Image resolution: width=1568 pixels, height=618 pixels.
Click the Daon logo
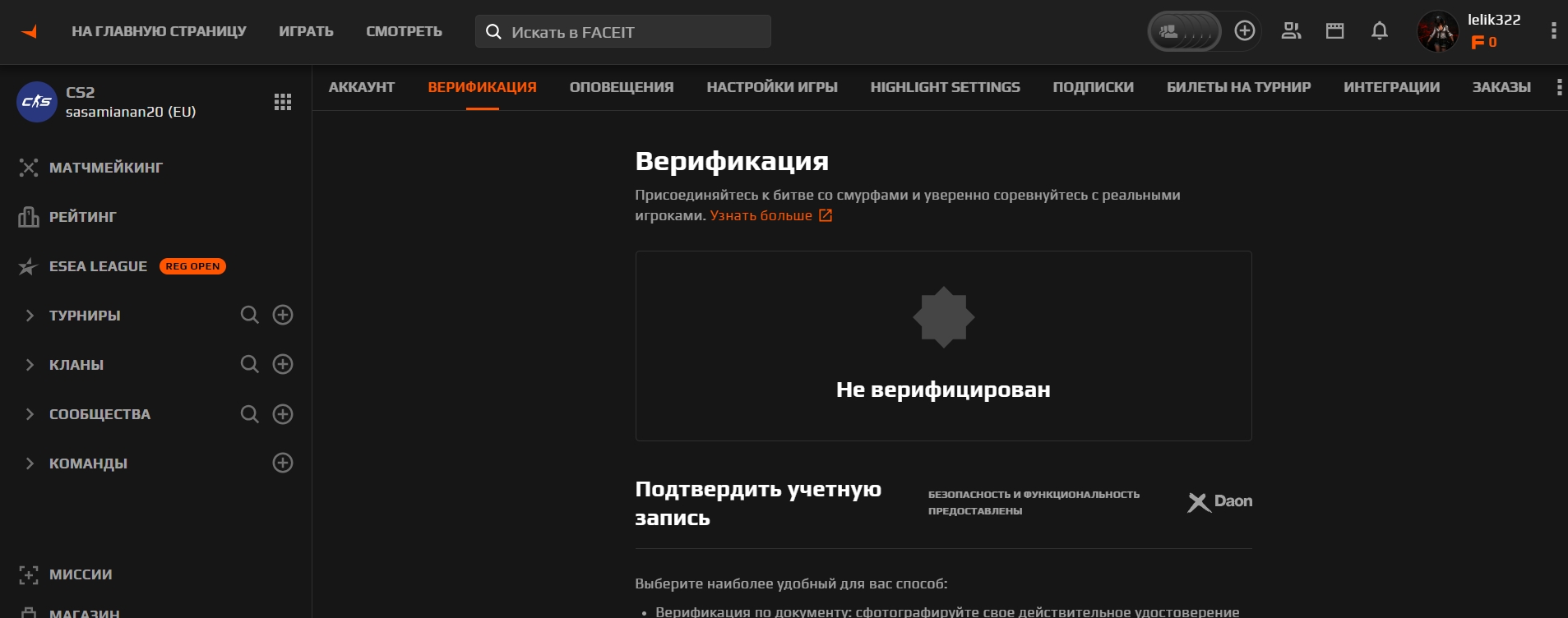[x=1220, y=501]
